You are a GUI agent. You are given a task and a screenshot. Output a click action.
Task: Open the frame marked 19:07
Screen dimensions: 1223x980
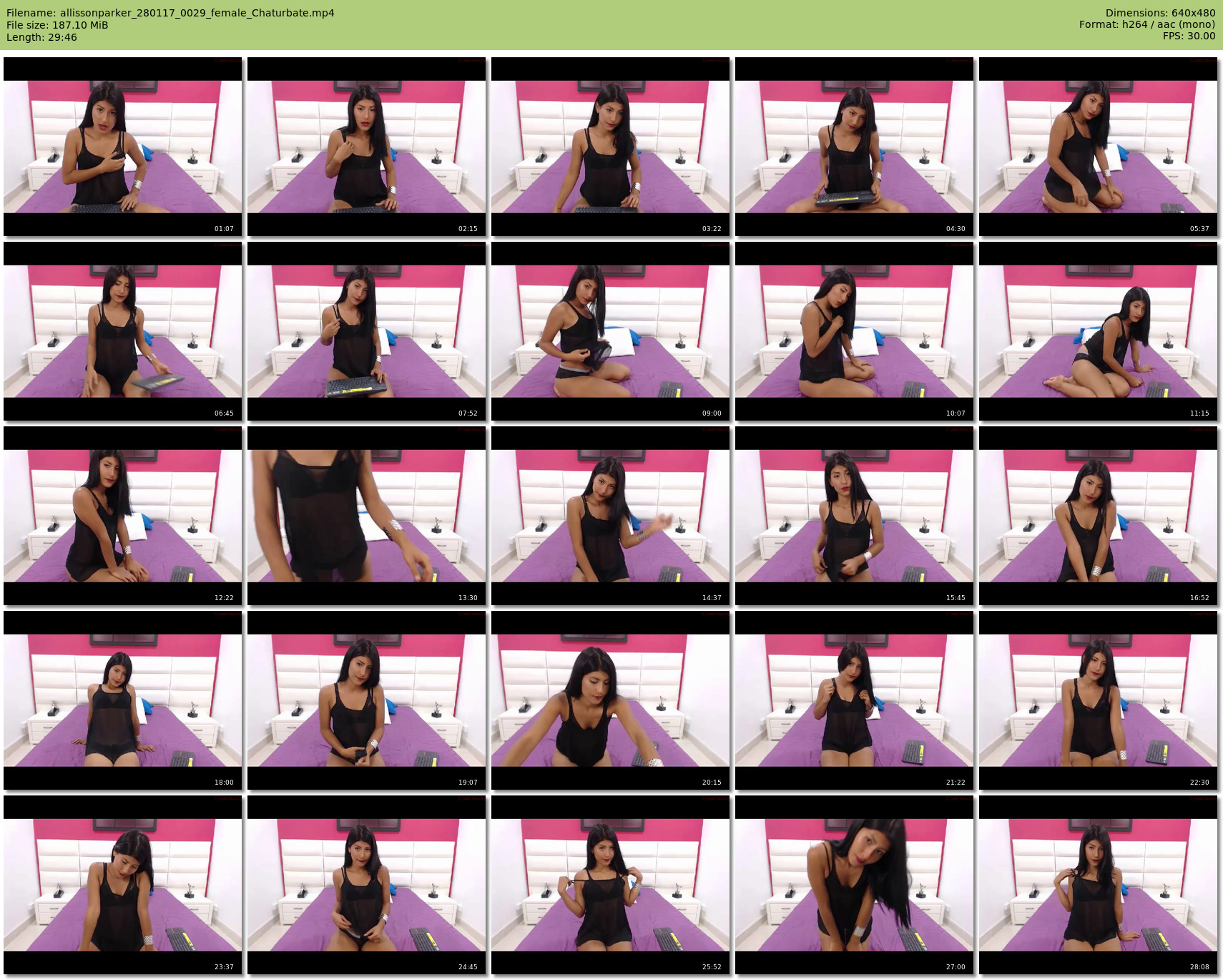(366, 700)
